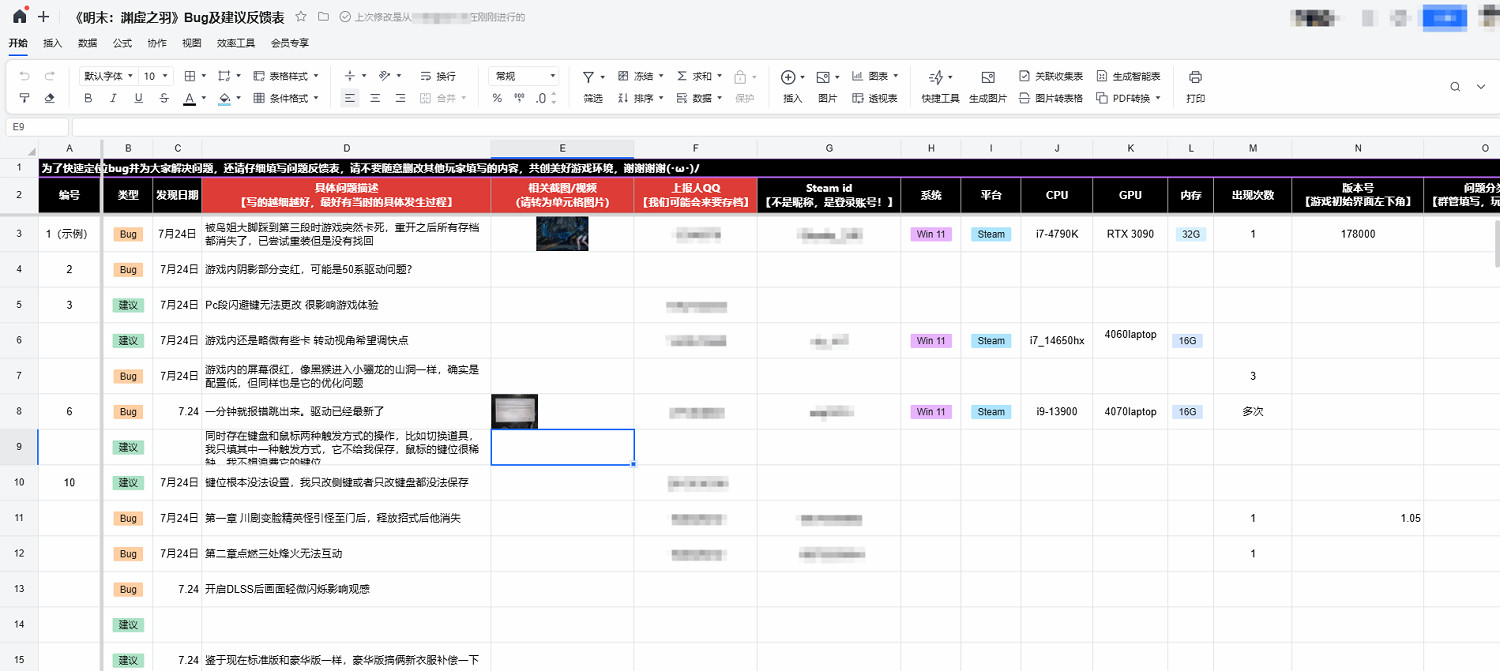Open the number format dropdown (常规)

(524, 76)
